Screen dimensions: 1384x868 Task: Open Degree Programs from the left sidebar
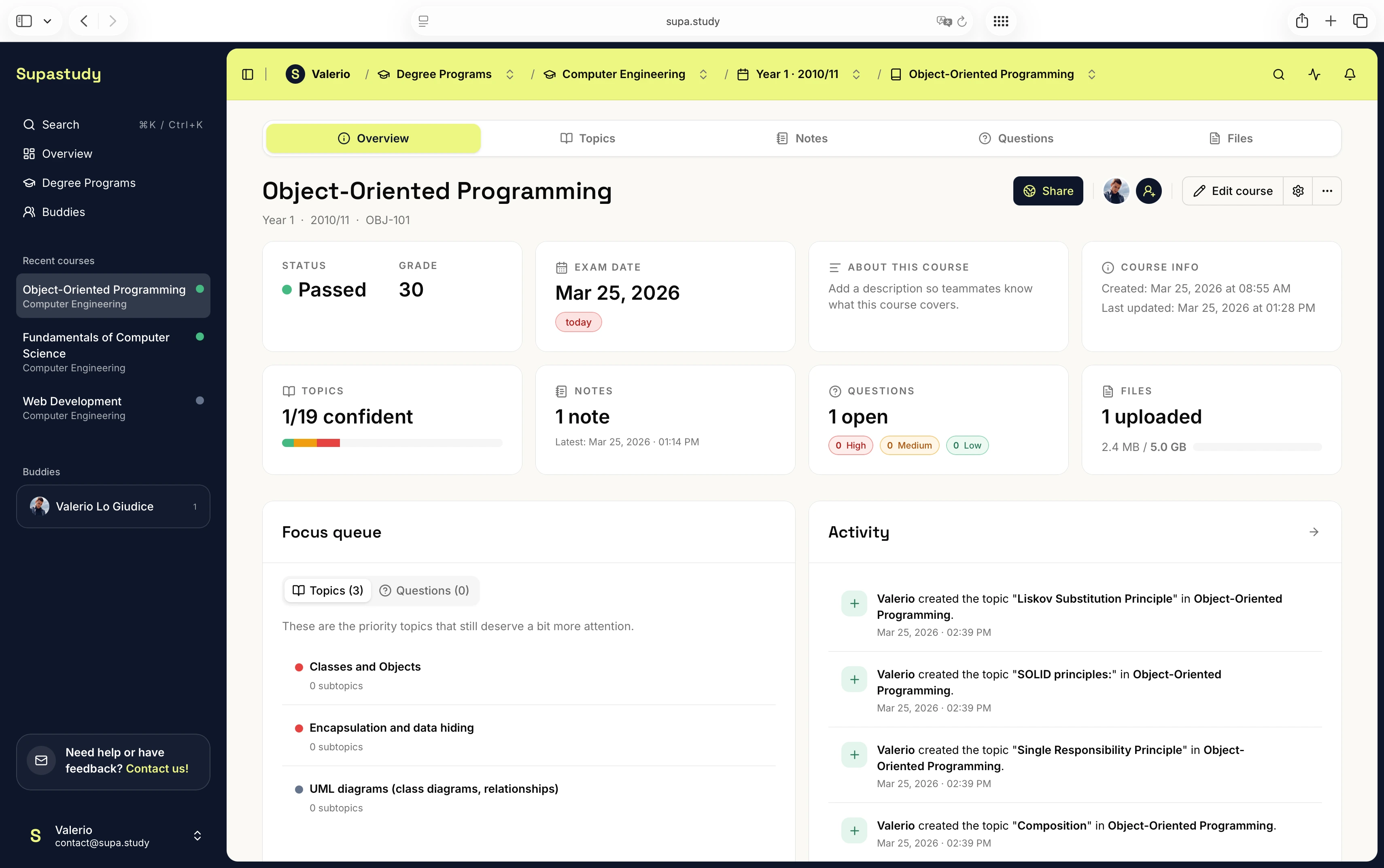[88, 182]
